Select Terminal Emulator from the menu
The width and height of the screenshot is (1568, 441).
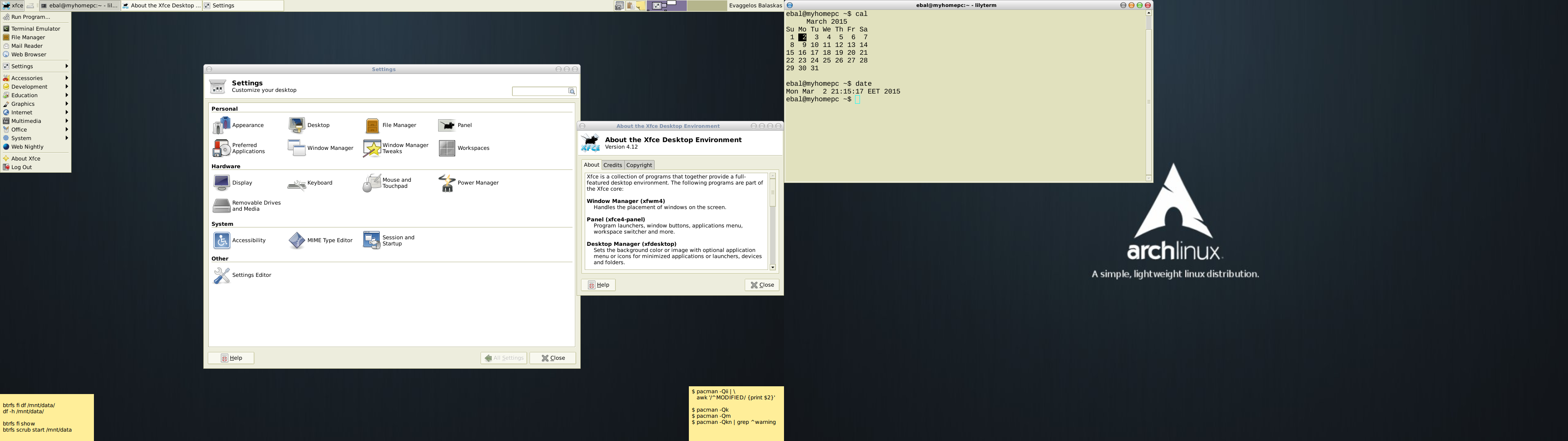[35, 29]
